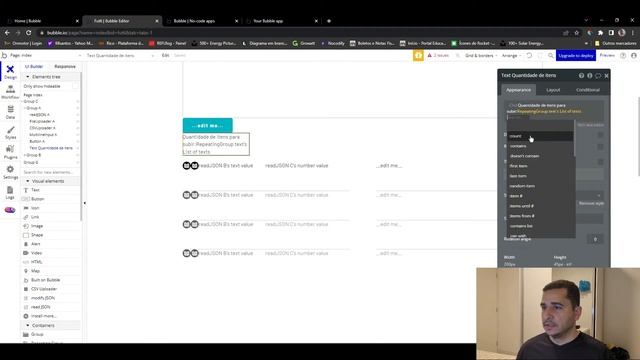
Task: Open property editor comments icon
Action: pyautogui.click(x=598, y=76)
